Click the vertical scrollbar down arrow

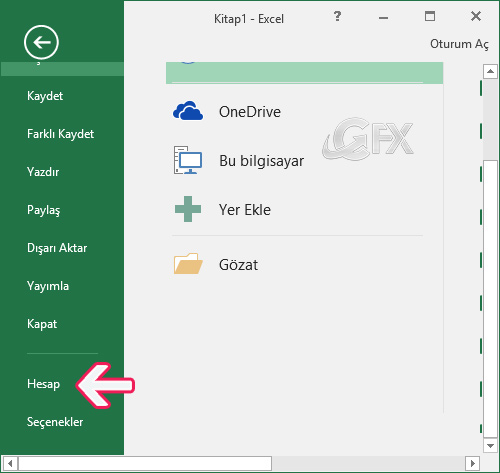click(490, 446)
